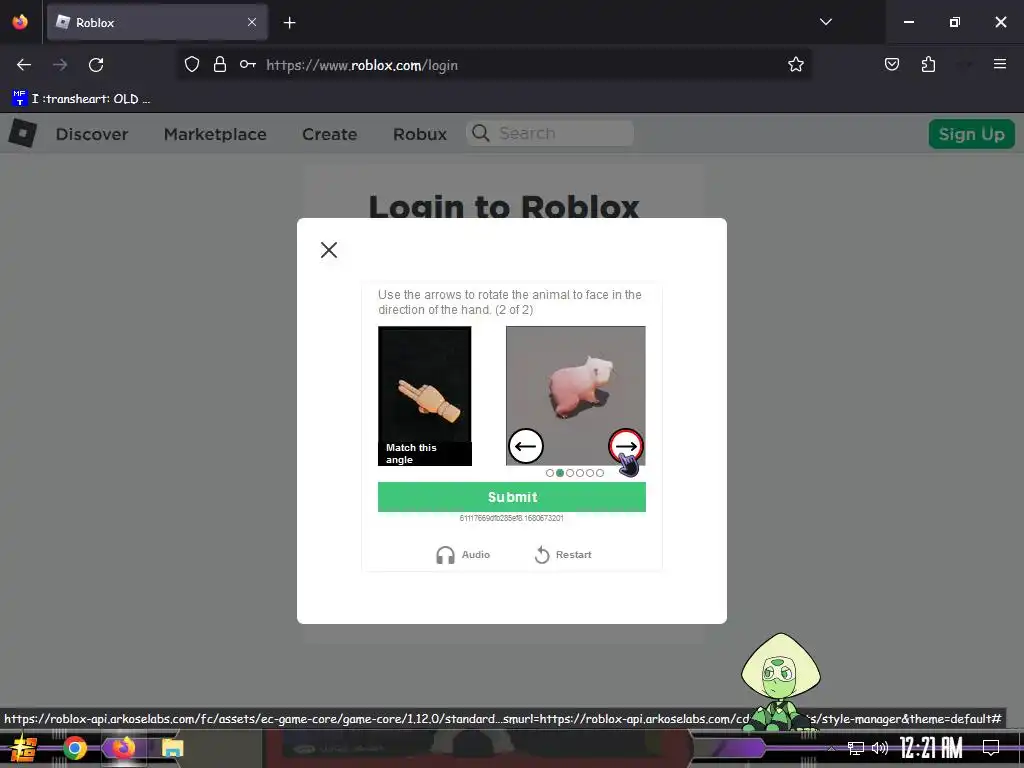This screenshot has width=1024, height=768.
Task: Select the fifth rotation position dot
Action: click(590, 473)
